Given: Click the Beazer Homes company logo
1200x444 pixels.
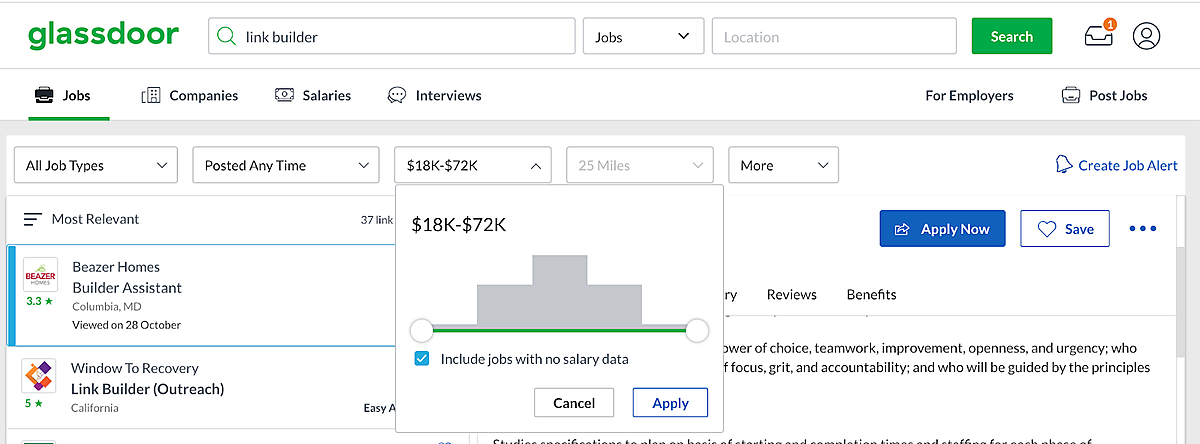Looking at the screenshot, I should 39,275.
